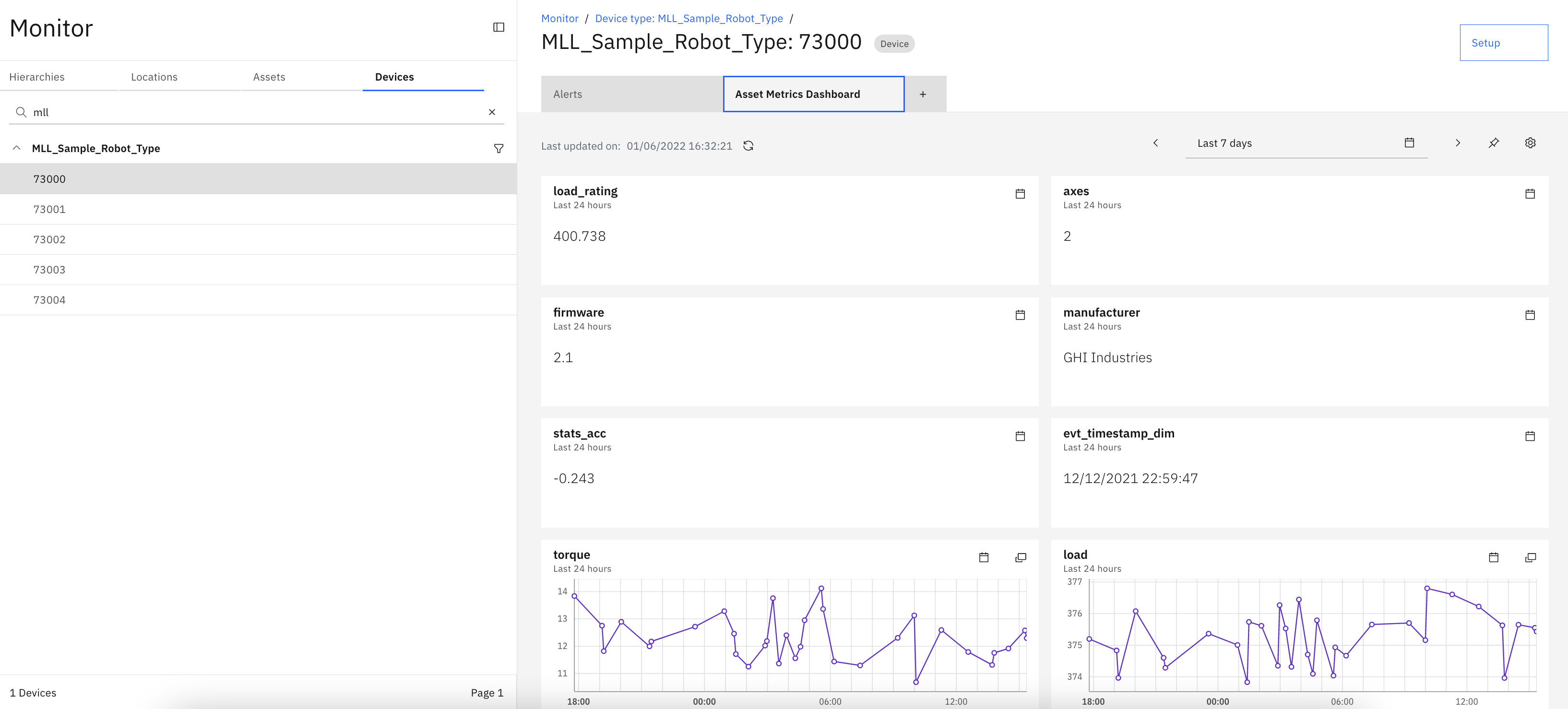1568x709 pixels.
Task: Select the Asset Metrics Dashboard tab
Action: pos(814,95)
